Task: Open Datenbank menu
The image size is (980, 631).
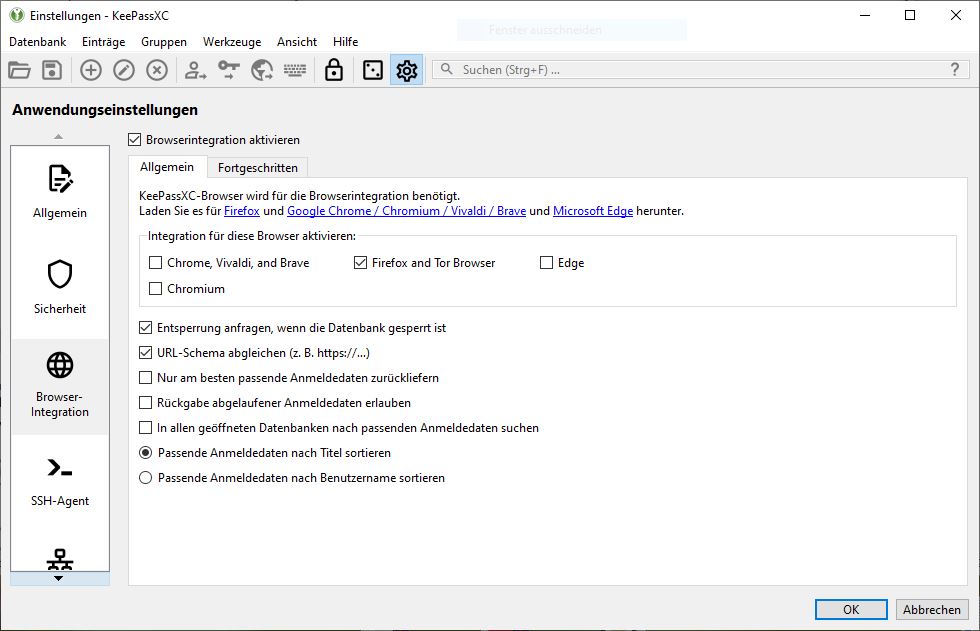Action: 38,42
